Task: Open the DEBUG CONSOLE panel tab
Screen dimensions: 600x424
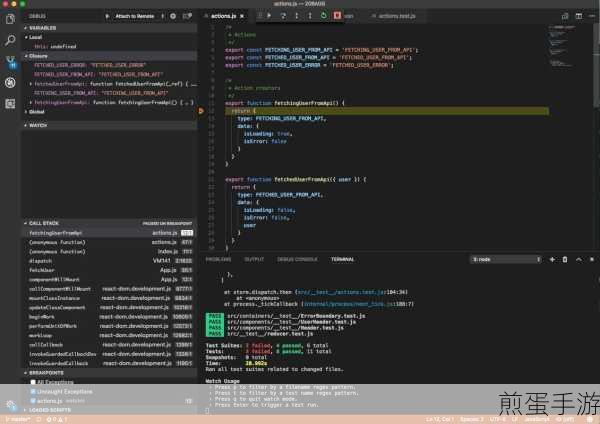Action: click(x=297, y=259)
